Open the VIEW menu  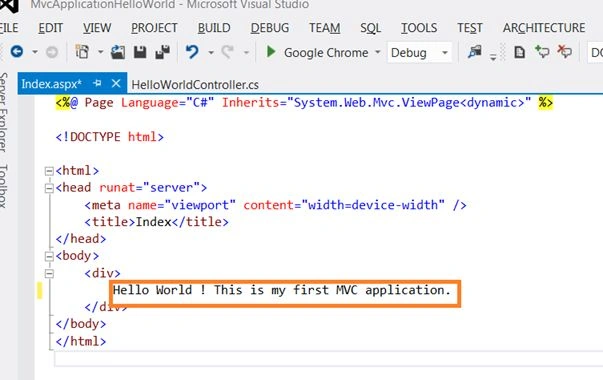tap(97, 28)
